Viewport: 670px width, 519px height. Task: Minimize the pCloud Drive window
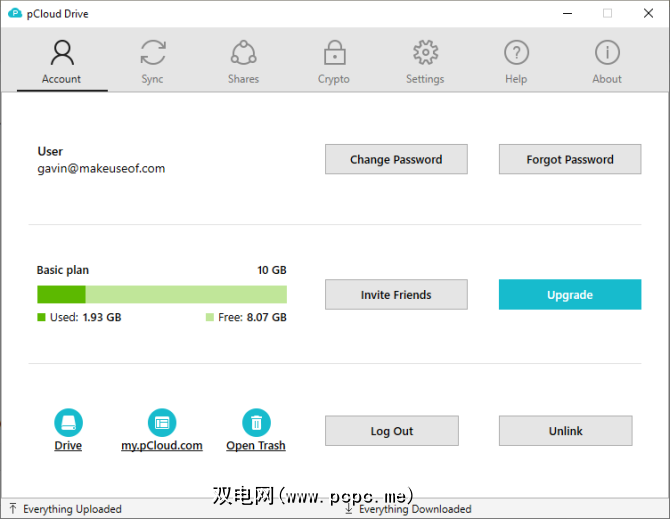[x=567, y=14]
